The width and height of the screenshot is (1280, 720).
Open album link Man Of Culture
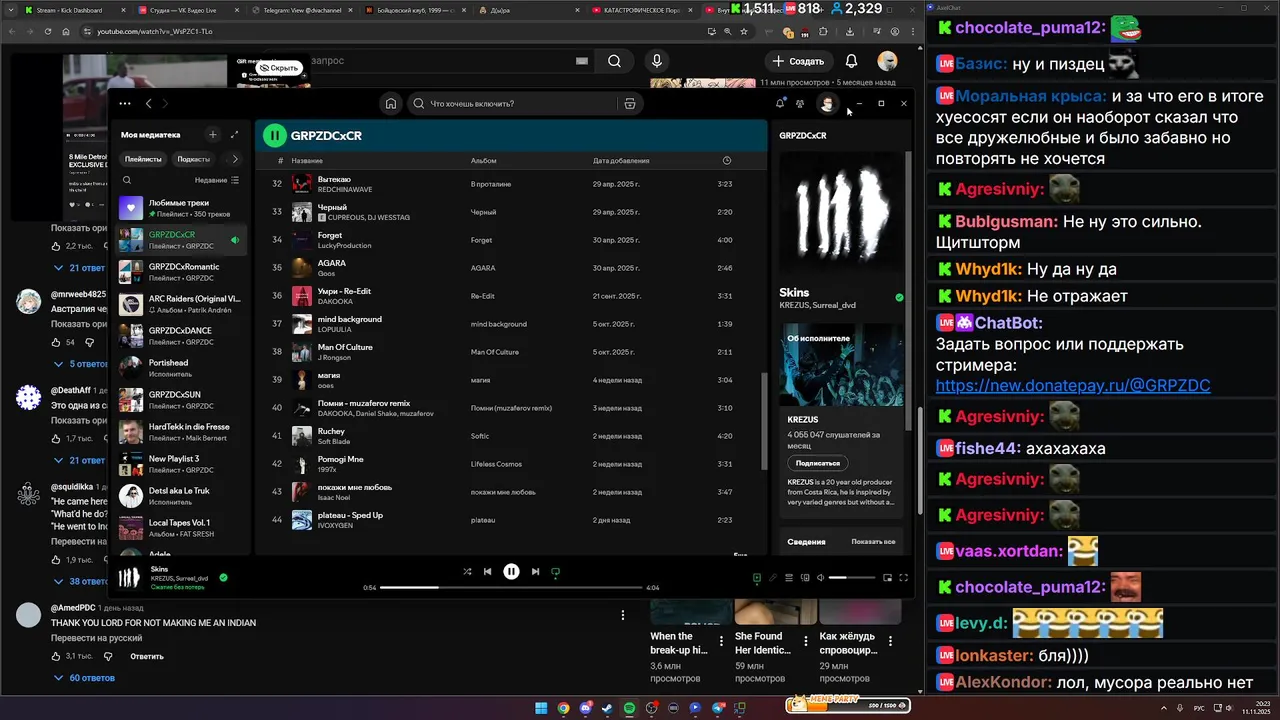[x=495, y=352]
